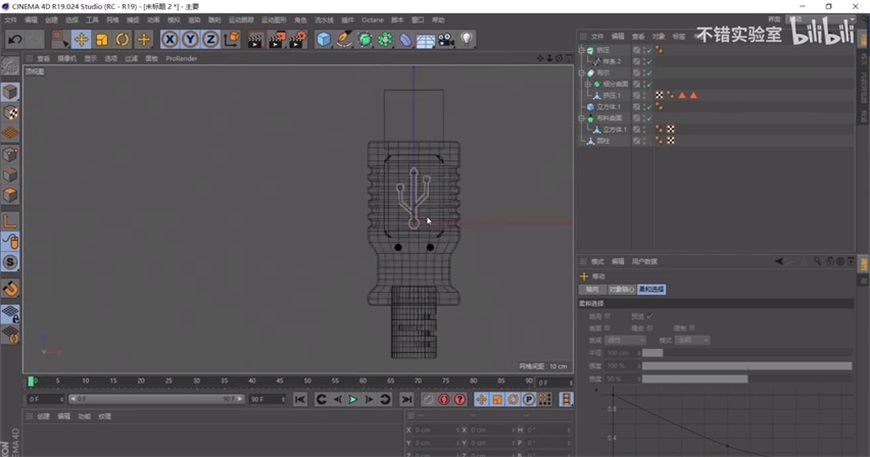Toggle the Enable Snap S icon

[x=10, y=262]
